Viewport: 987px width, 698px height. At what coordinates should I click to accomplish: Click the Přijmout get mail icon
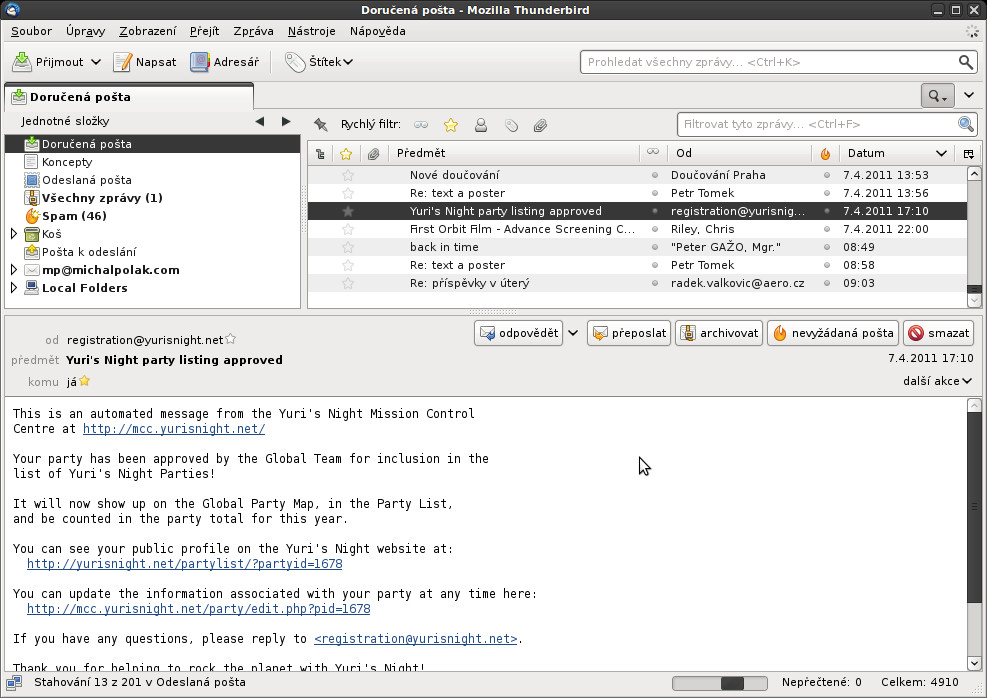[22, 62]
